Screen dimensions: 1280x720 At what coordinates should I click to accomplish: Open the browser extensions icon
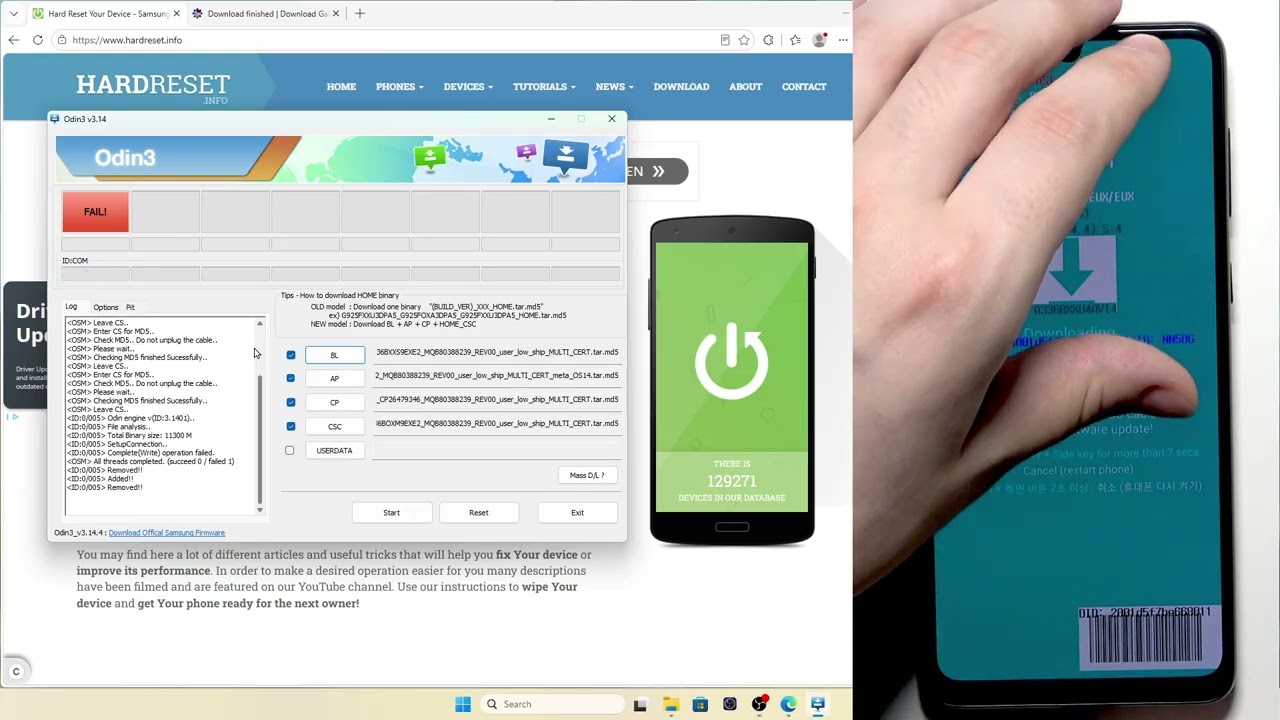coord(768,40)
